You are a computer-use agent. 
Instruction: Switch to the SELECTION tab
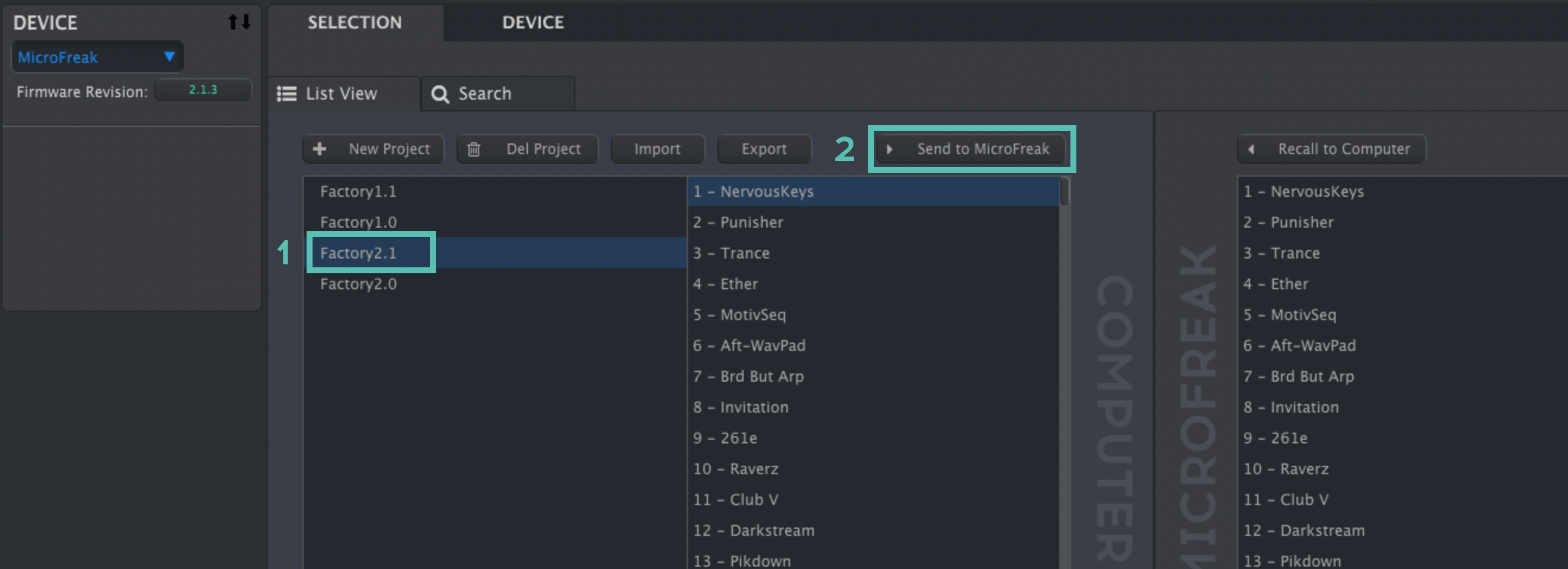354,23
